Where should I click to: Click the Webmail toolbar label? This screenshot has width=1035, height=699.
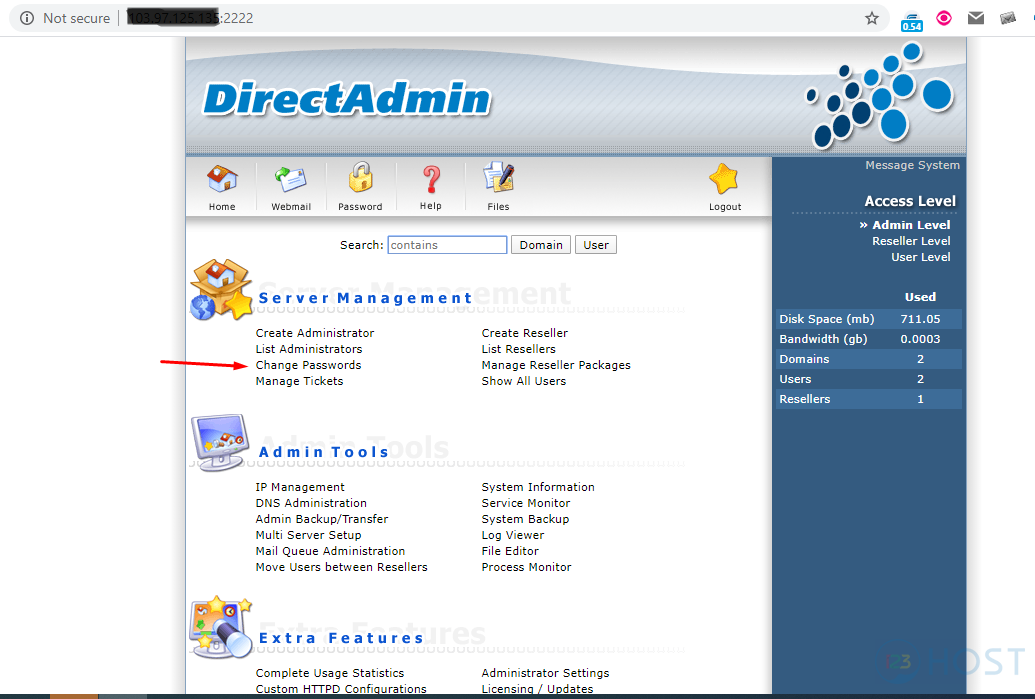[291, 207]
